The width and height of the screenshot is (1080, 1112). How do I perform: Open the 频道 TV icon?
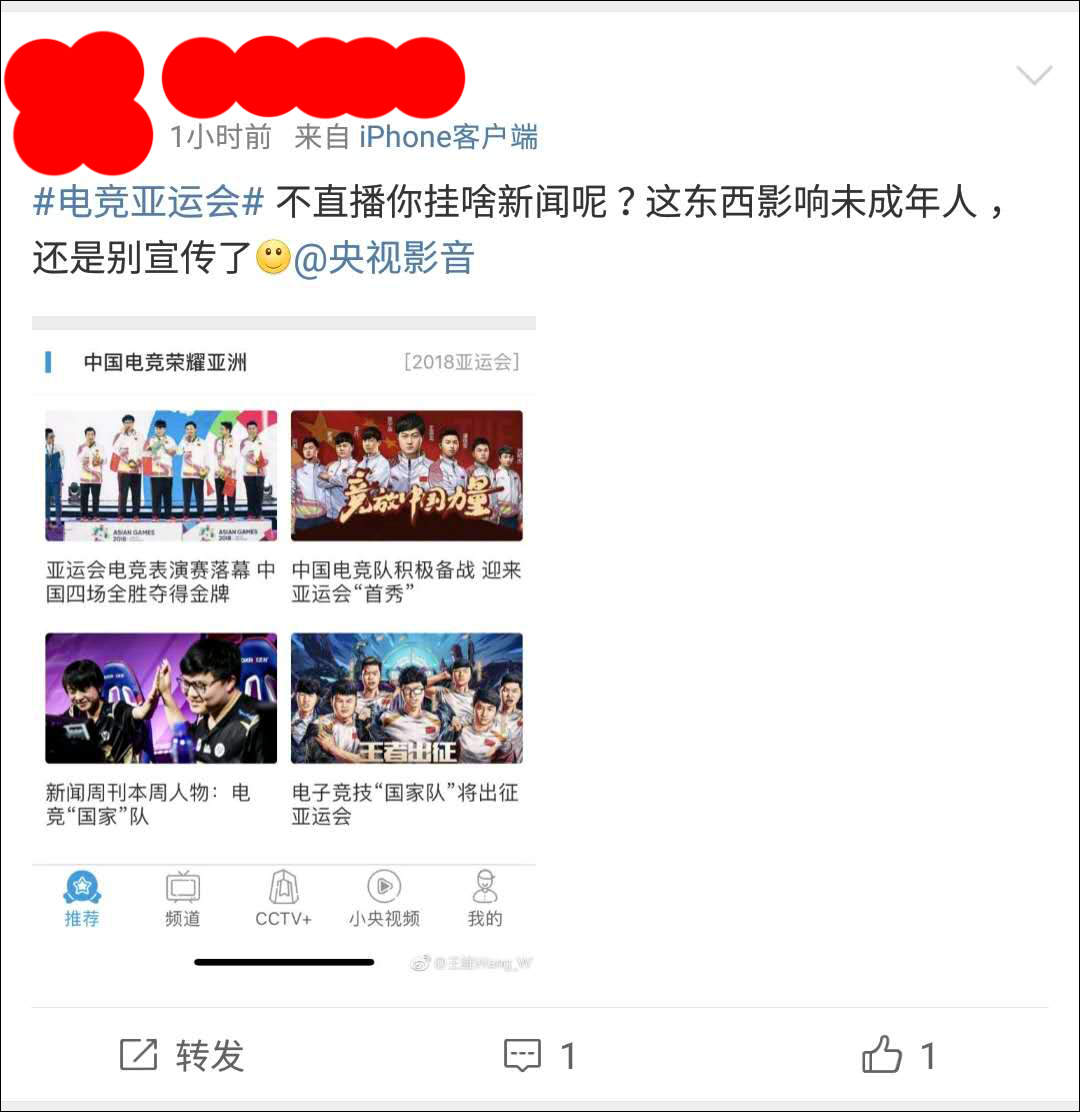[183, 886]
